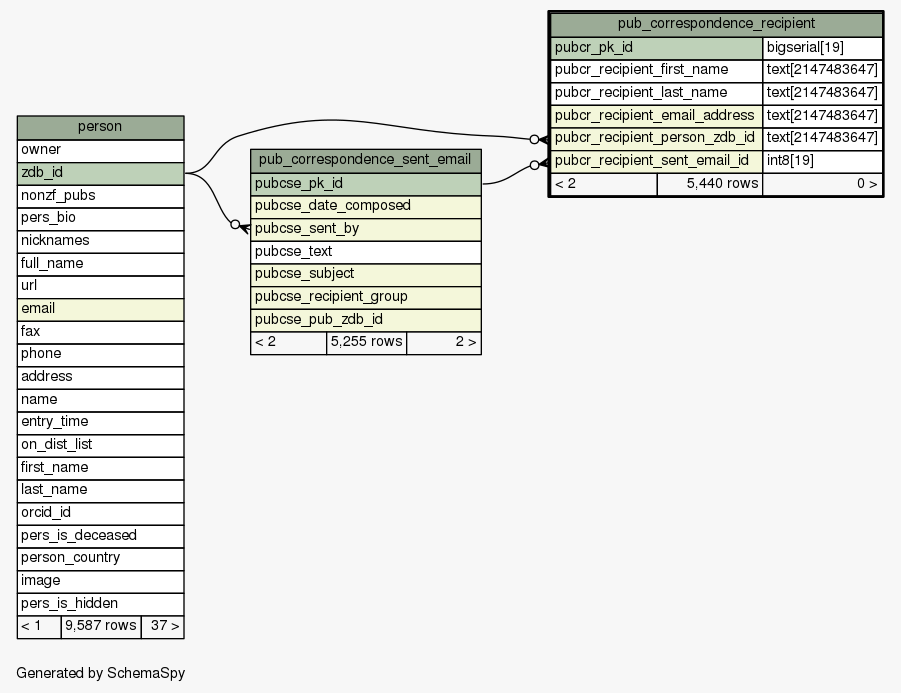Screen dimensions: 901x693
Task: Select the pubcr_pk_id primary key column
Action: click(x=655, y=47)
